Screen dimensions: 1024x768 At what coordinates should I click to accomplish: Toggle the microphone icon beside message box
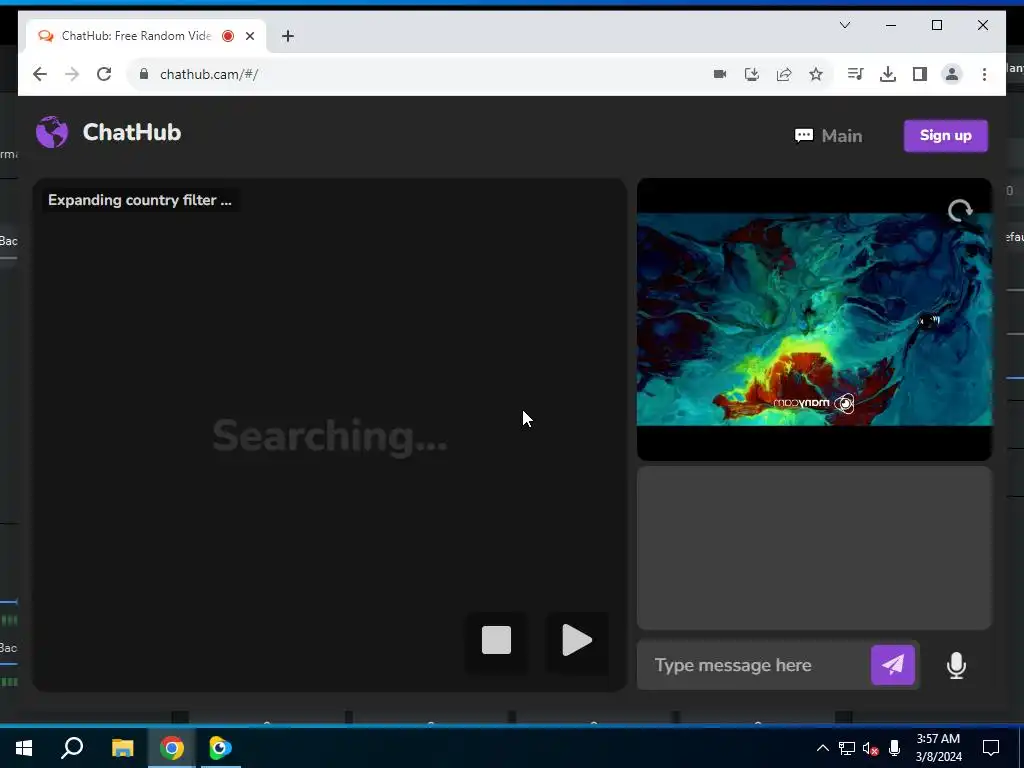pos(956,665)
